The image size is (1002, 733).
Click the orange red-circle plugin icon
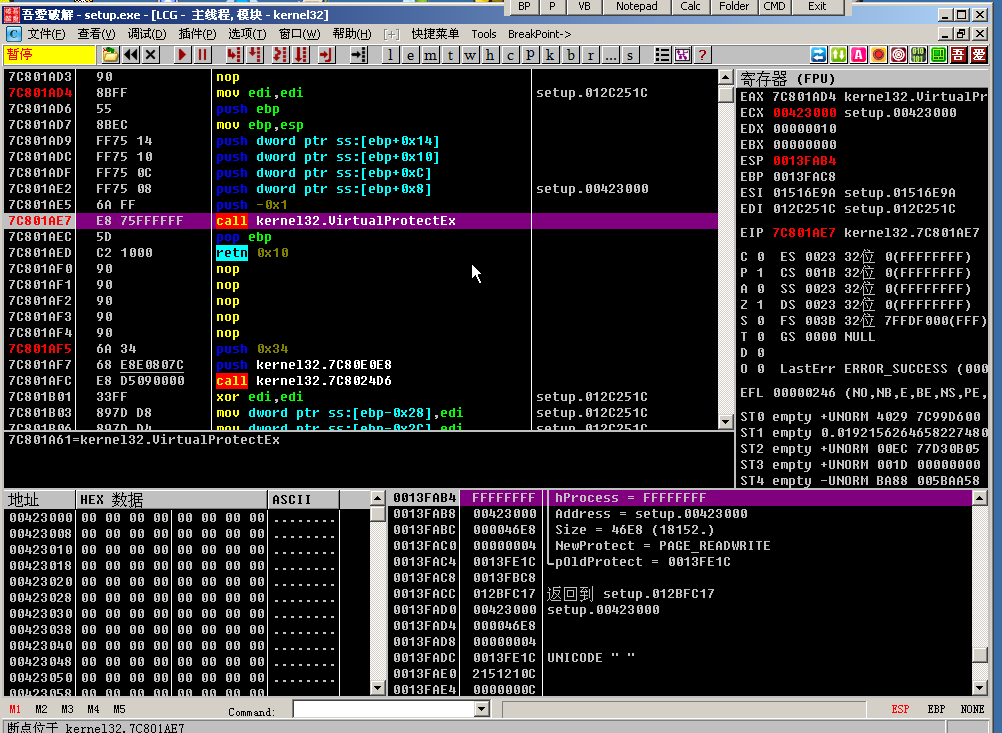(x=879, y=55)
